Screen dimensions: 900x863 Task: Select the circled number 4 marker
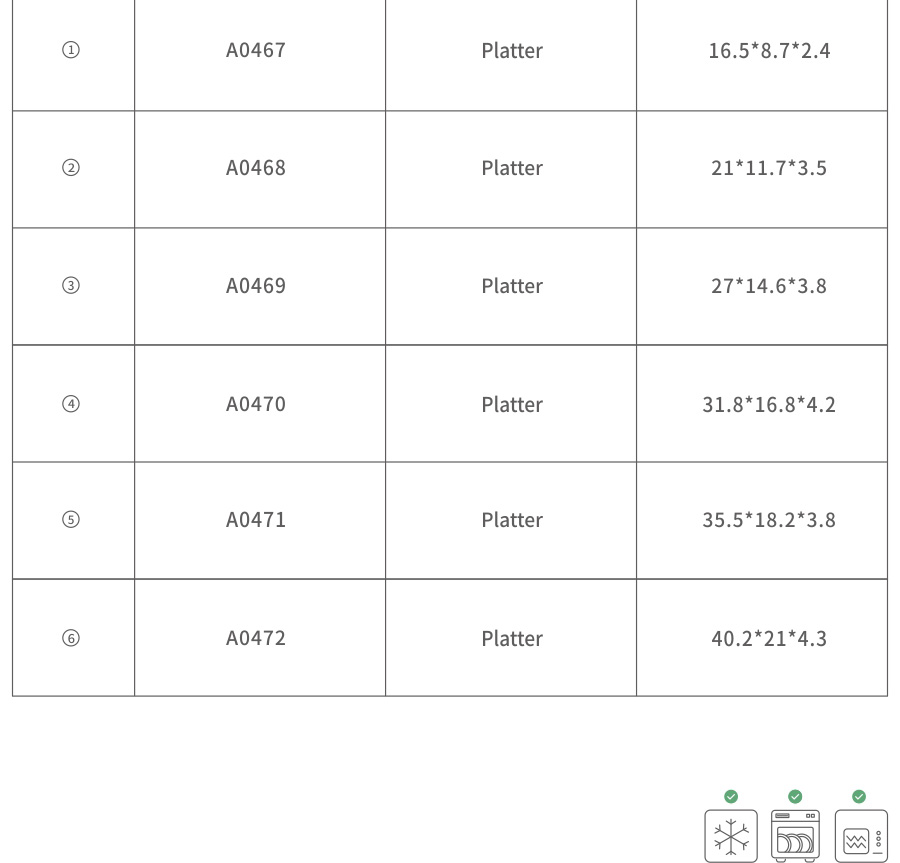(71, 404)
